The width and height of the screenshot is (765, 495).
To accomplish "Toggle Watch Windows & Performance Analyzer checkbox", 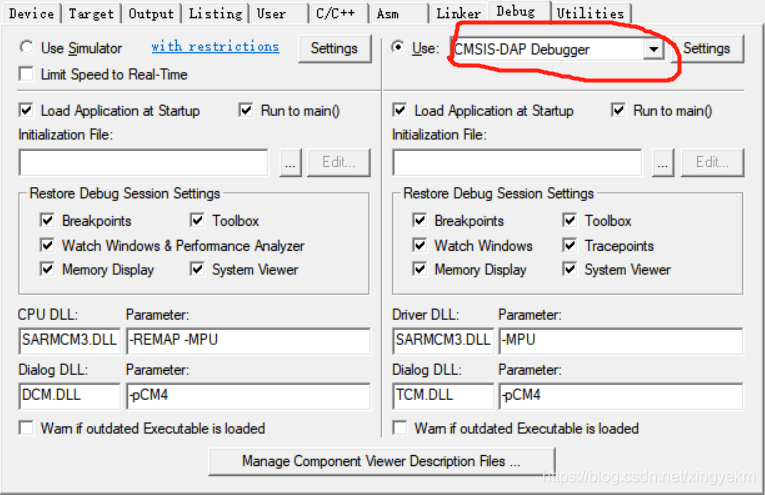I will tap(47, 245).
